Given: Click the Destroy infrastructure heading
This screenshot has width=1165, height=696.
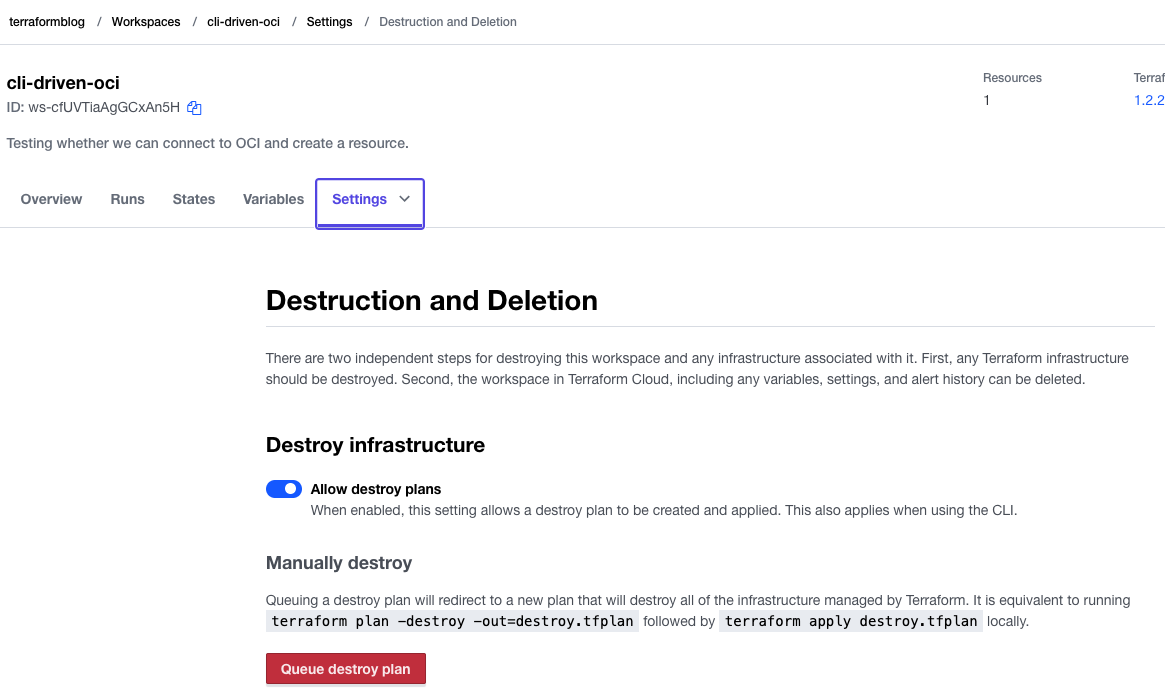Looking at the screenshot, I should tap(375, 445).
